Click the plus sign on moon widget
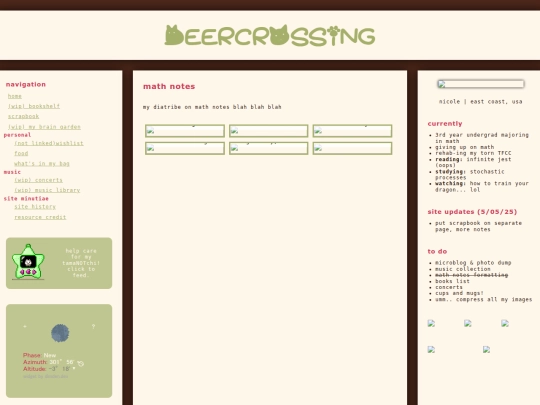 pos(25,326)
